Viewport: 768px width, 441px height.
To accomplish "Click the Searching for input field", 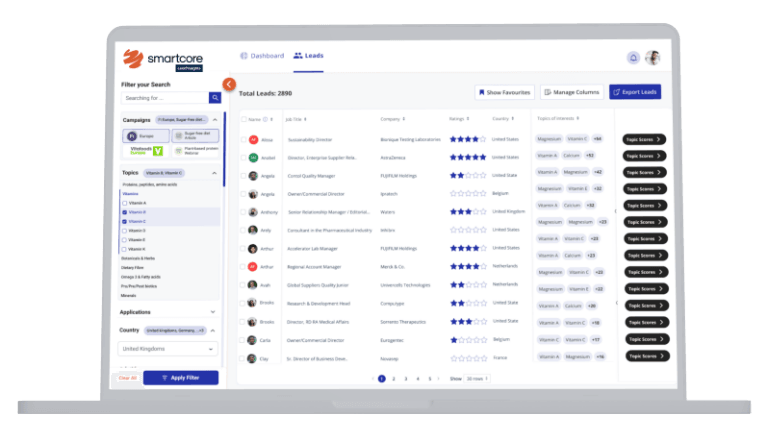I will 164,98.
